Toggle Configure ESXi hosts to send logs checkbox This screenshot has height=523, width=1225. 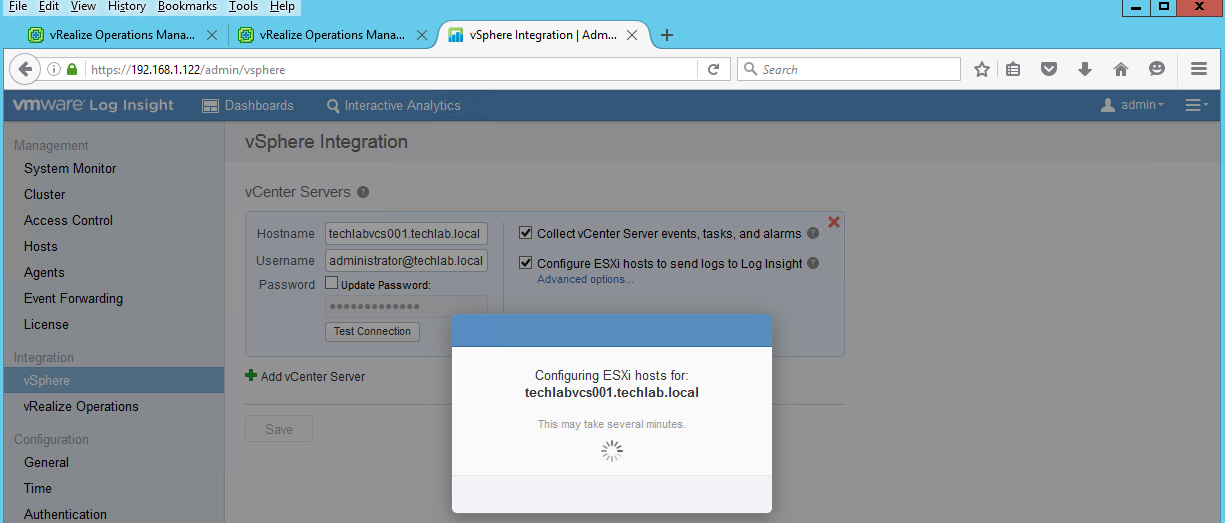click(526, 263)
